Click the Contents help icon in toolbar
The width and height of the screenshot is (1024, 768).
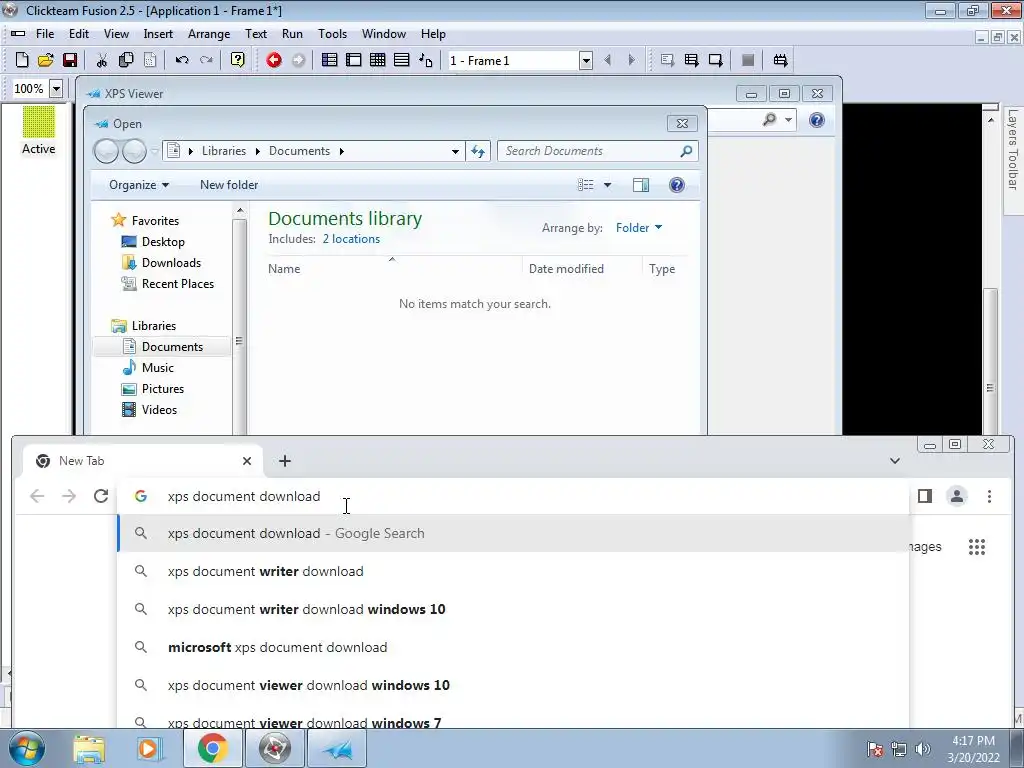238,60
